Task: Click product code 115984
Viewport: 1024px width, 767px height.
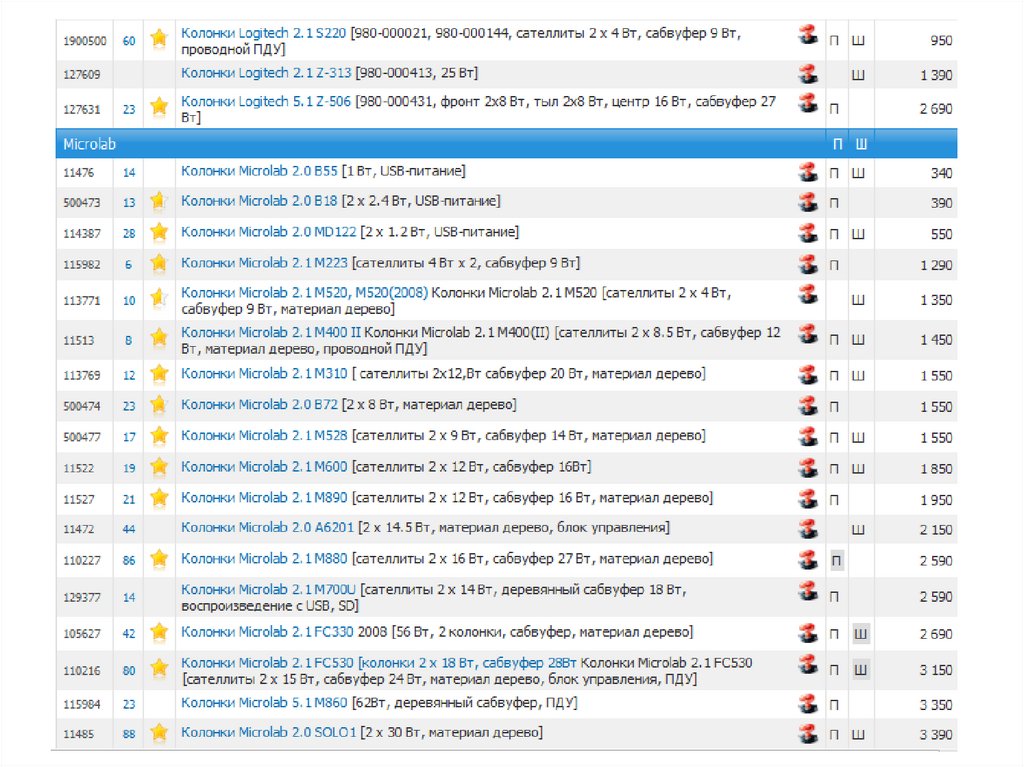Action: point(82,705)
